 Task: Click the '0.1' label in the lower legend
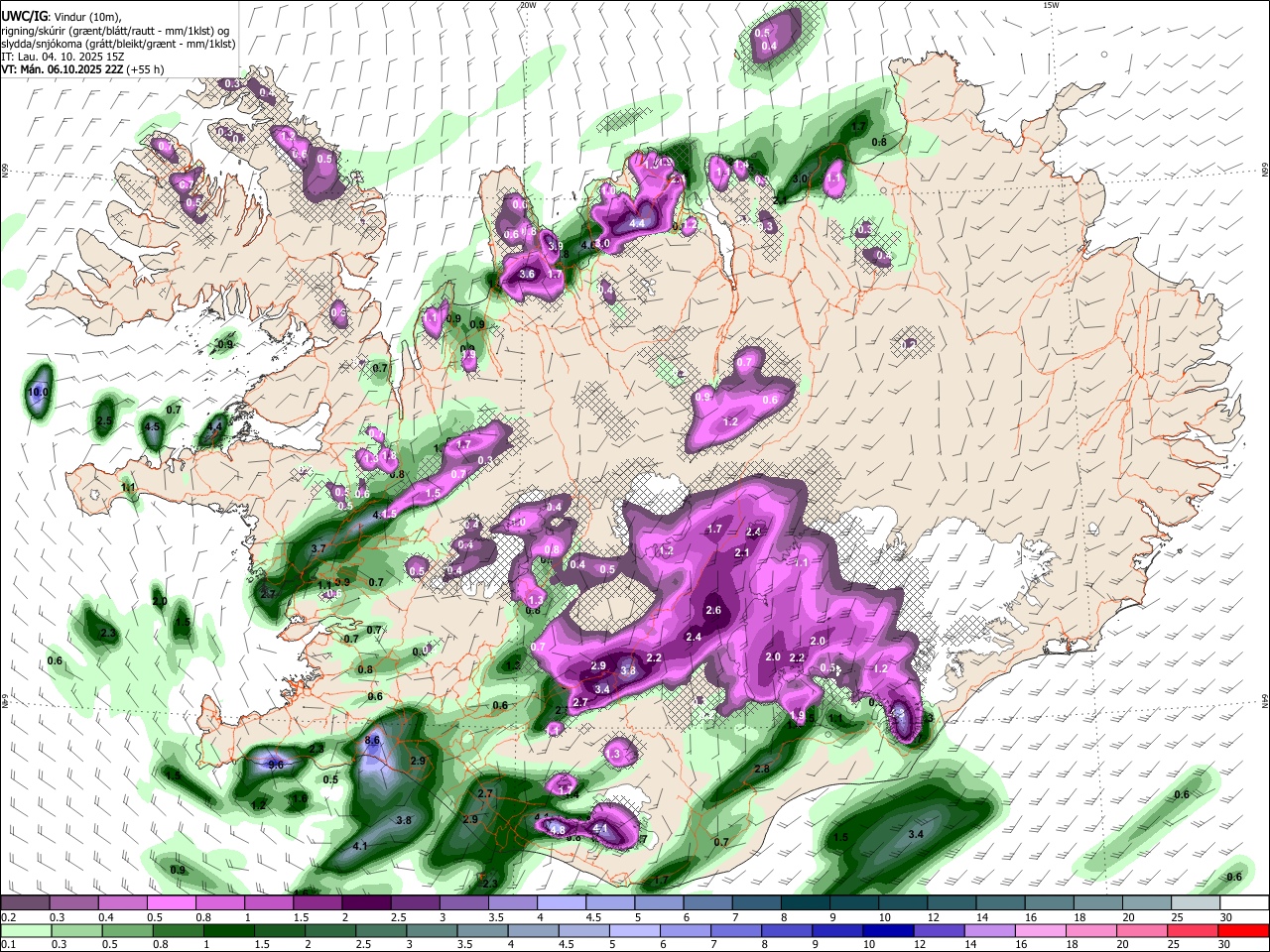8,944
